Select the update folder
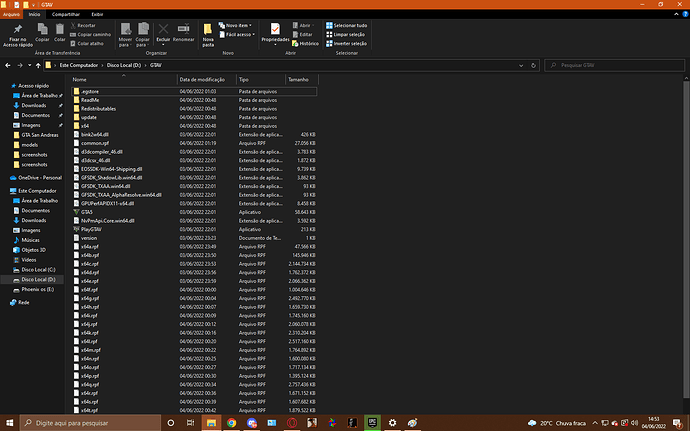This screenshot has height=431, width=690. point(194,118)
